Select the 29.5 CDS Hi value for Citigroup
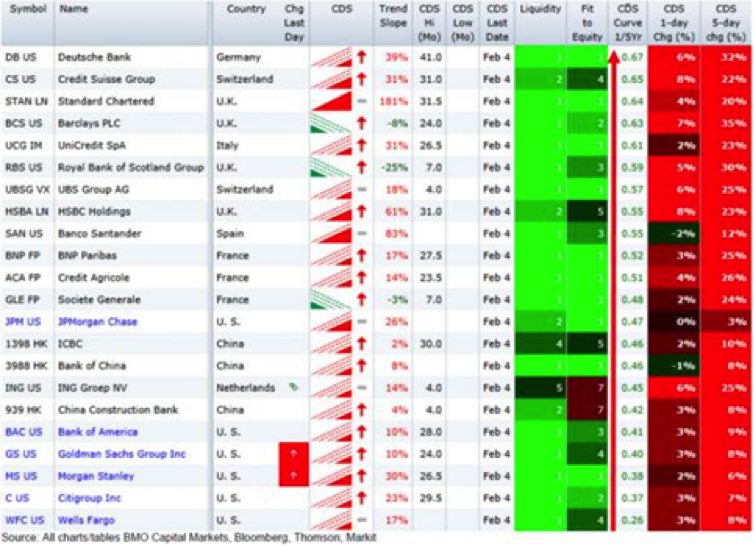The height and width of the screenshot is (546, 754). (430, 498)
